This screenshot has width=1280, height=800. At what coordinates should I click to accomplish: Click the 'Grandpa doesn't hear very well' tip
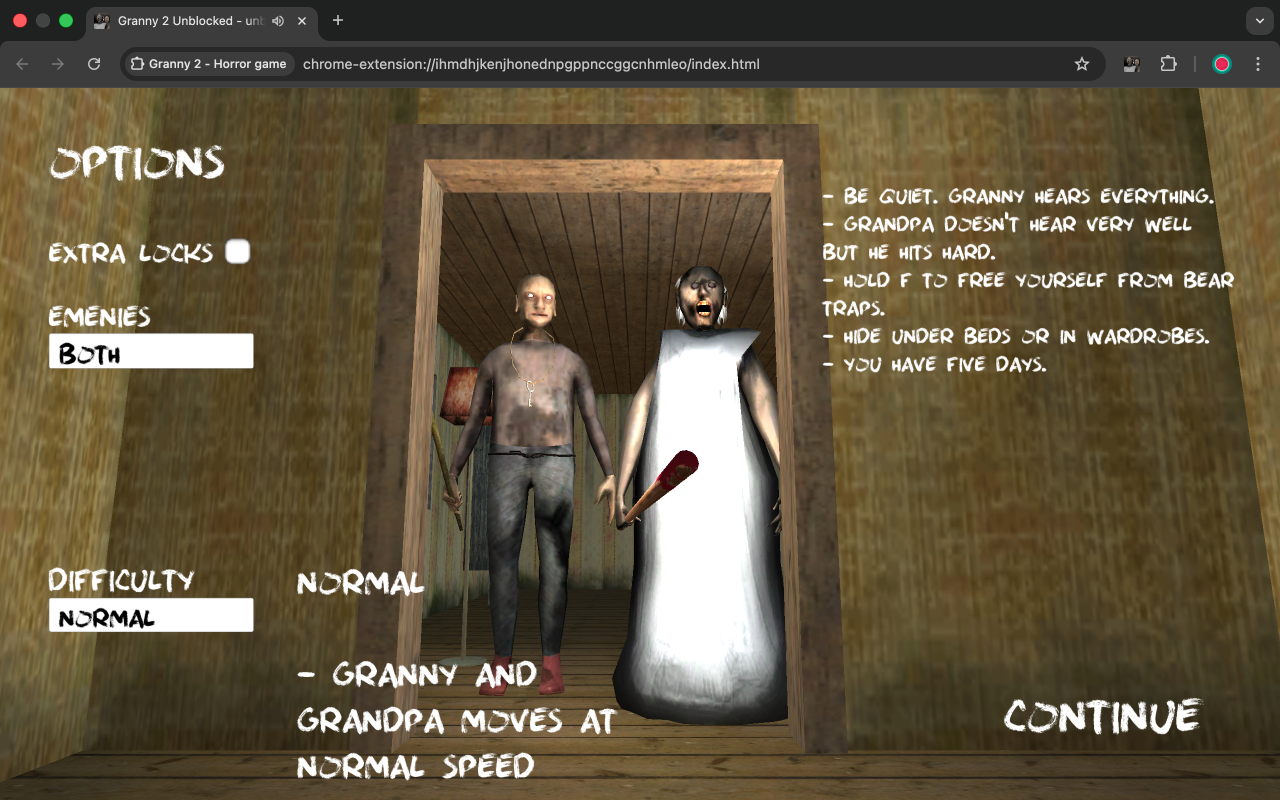coord(1008,238)
